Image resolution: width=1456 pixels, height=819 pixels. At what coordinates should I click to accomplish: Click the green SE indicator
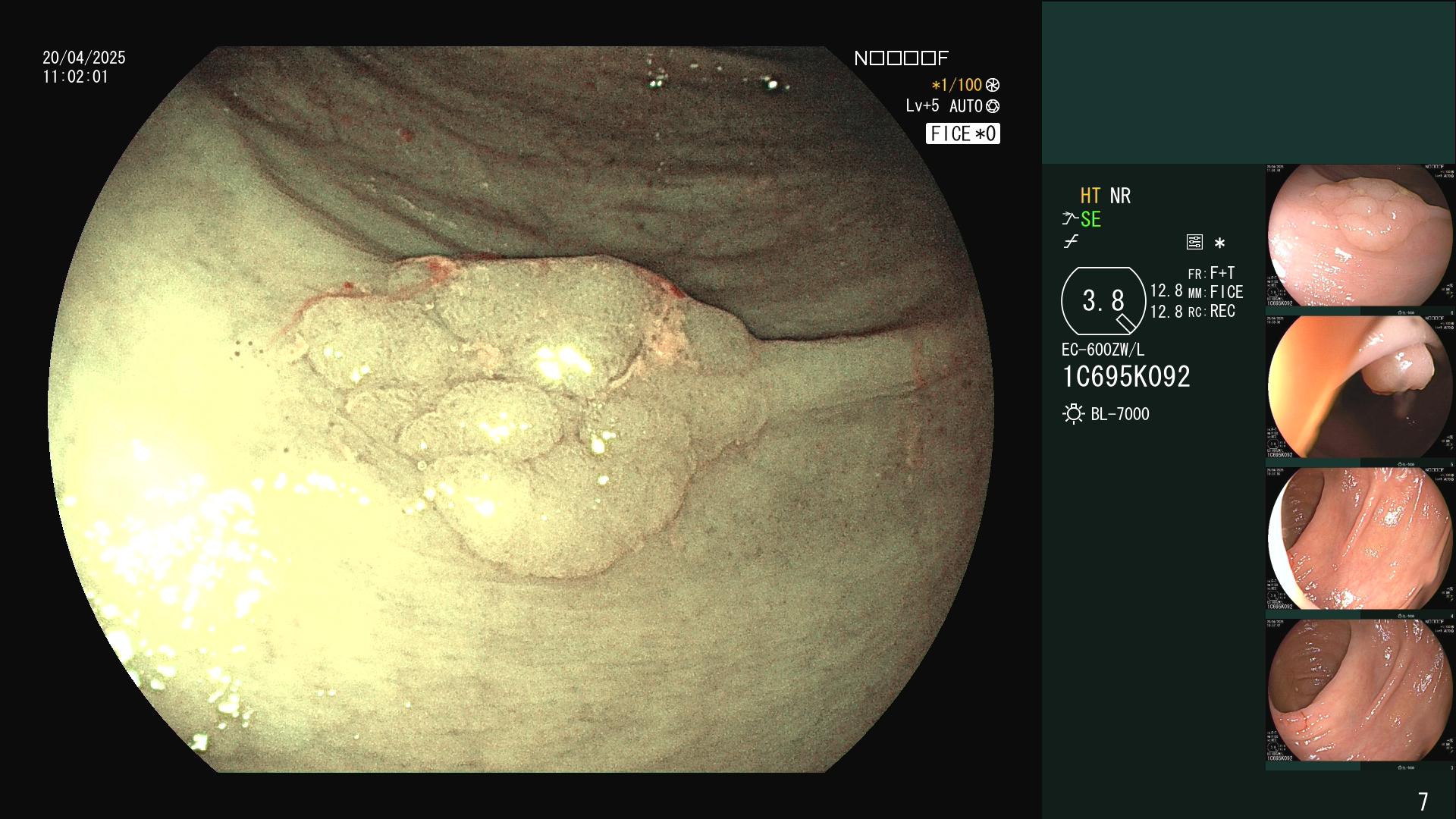1090,219
